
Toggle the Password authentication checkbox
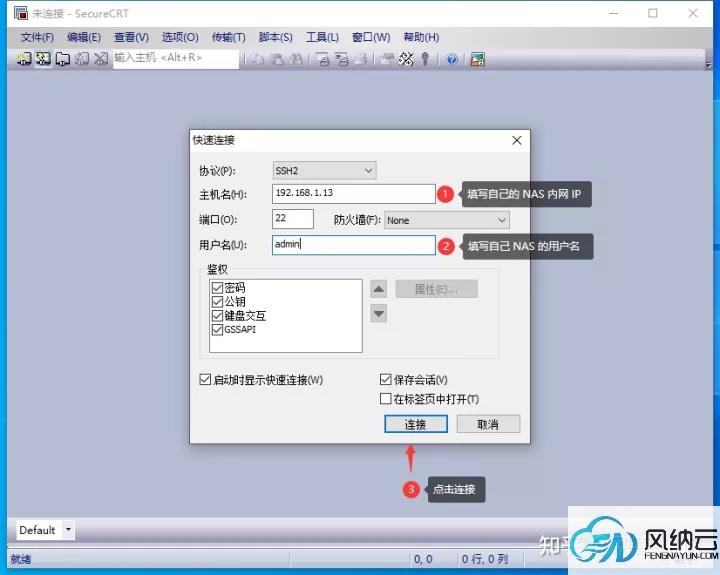tap(217, 288)
